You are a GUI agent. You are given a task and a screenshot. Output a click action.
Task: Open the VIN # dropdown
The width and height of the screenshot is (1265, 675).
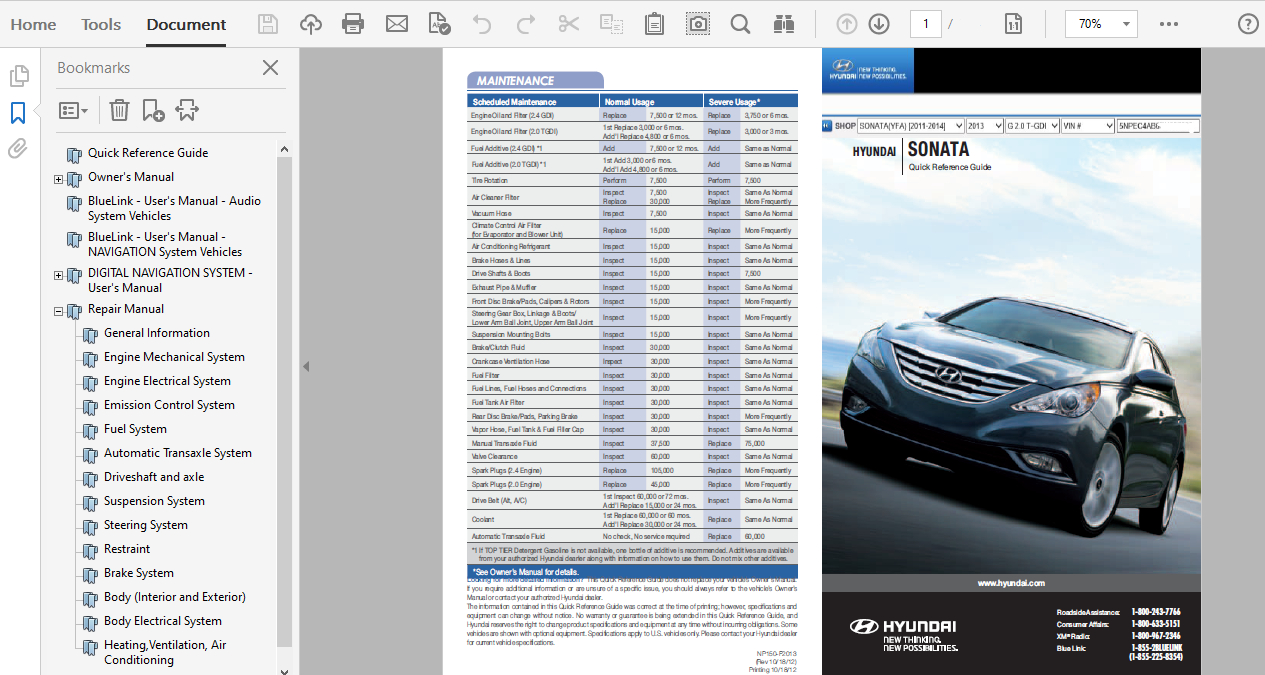[x=1088, y=126]
